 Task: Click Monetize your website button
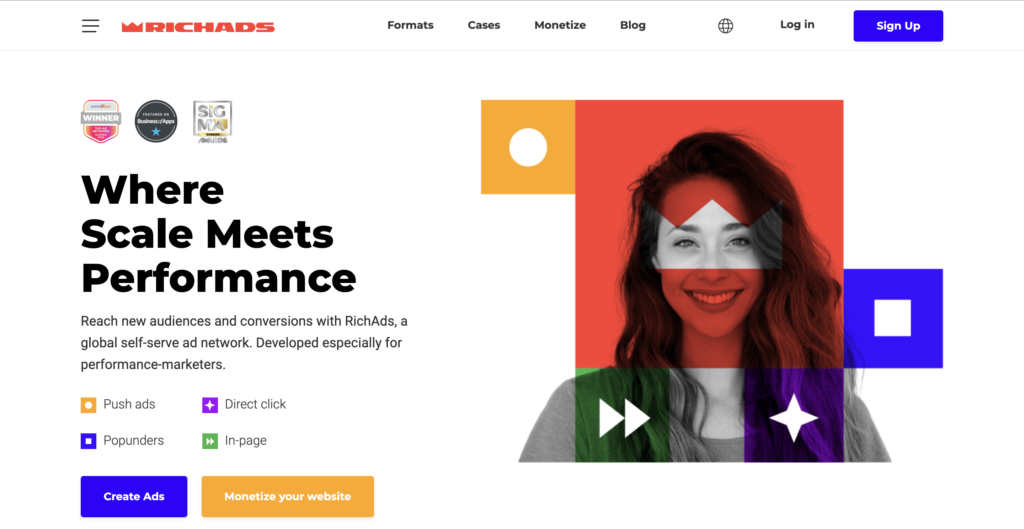[287, 496]
